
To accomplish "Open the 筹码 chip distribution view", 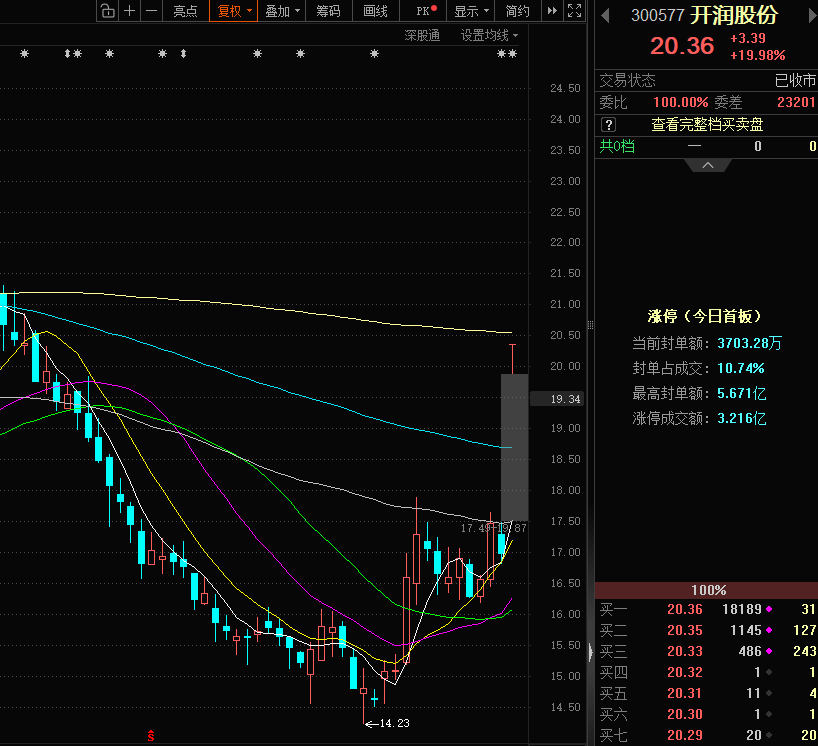I will point(328,11).
